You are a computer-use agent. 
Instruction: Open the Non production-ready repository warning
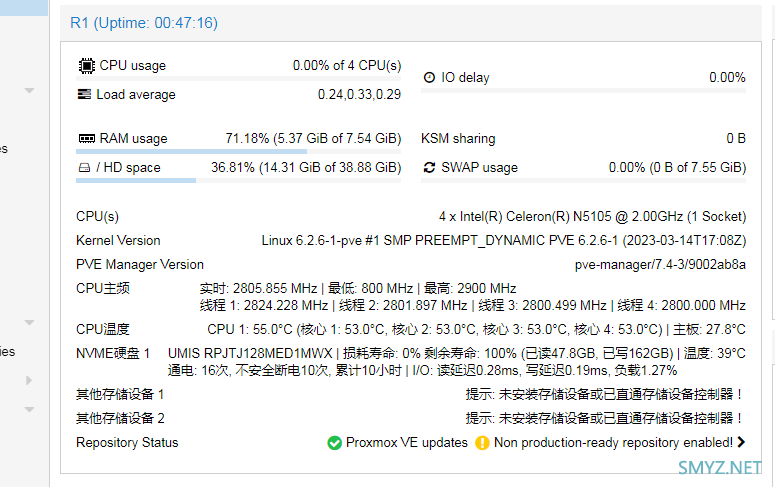(613, 443)
